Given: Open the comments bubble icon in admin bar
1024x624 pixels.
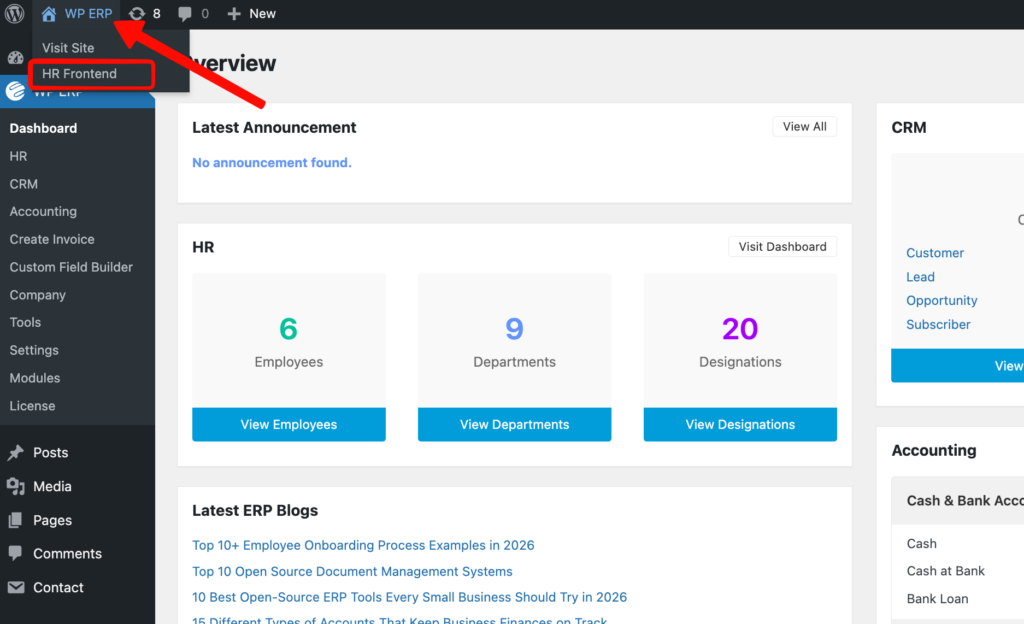Looking at the screenshot, I should 185,14.
